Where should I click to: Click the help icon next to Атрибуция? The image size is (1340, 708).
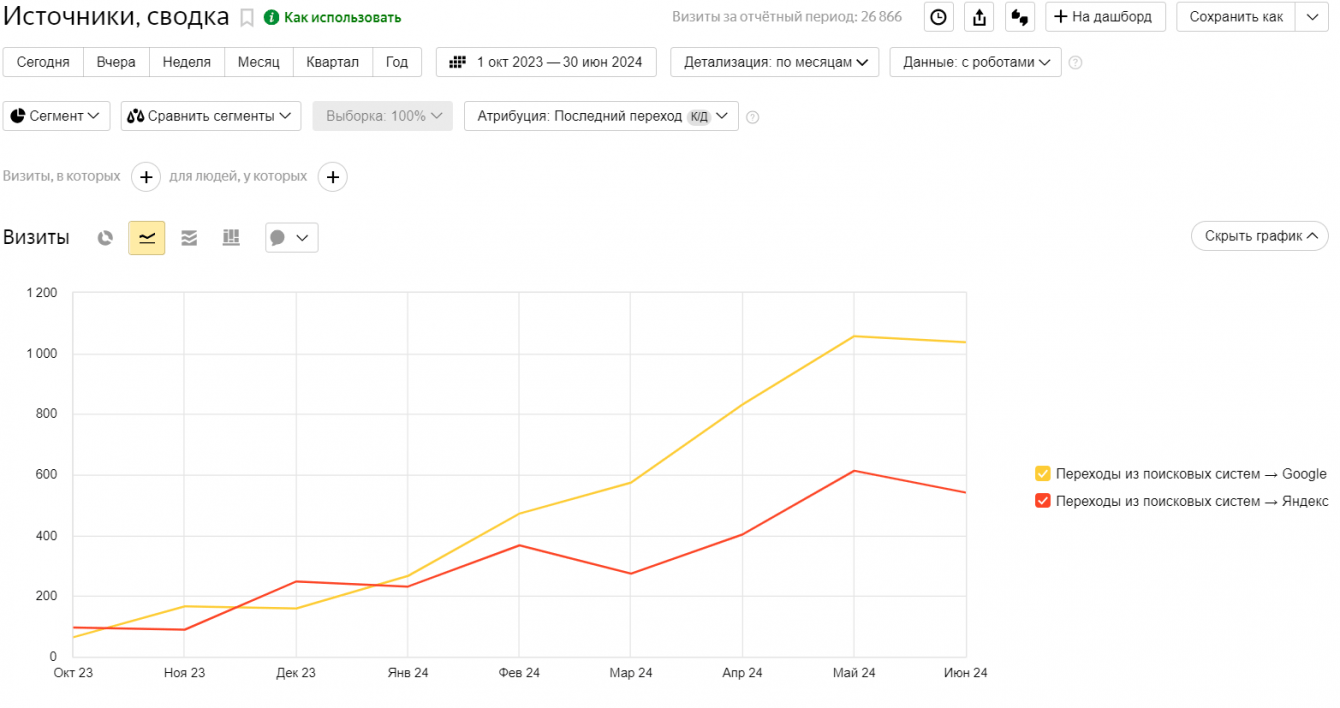tap(753, 117)
